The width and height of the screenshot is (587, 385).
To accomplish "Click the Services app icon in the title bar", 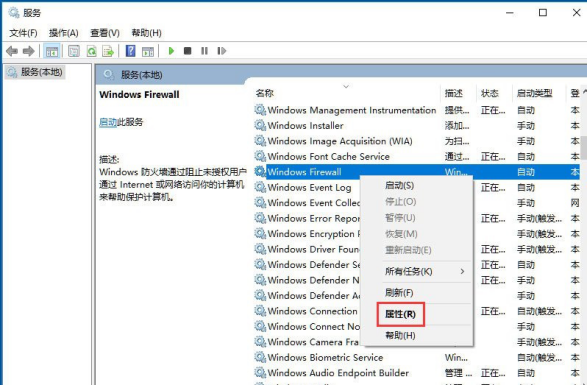I will pyautogui.click(x=14, y=13).
